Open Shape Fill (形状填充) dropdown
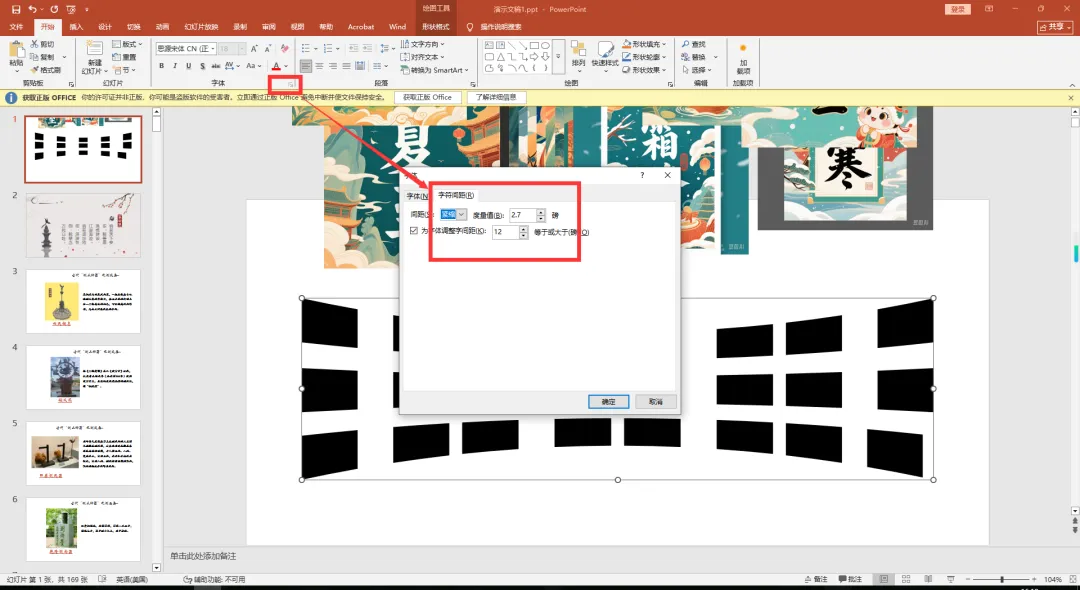Screen dimensions: 1080x590 click(644, 44)
